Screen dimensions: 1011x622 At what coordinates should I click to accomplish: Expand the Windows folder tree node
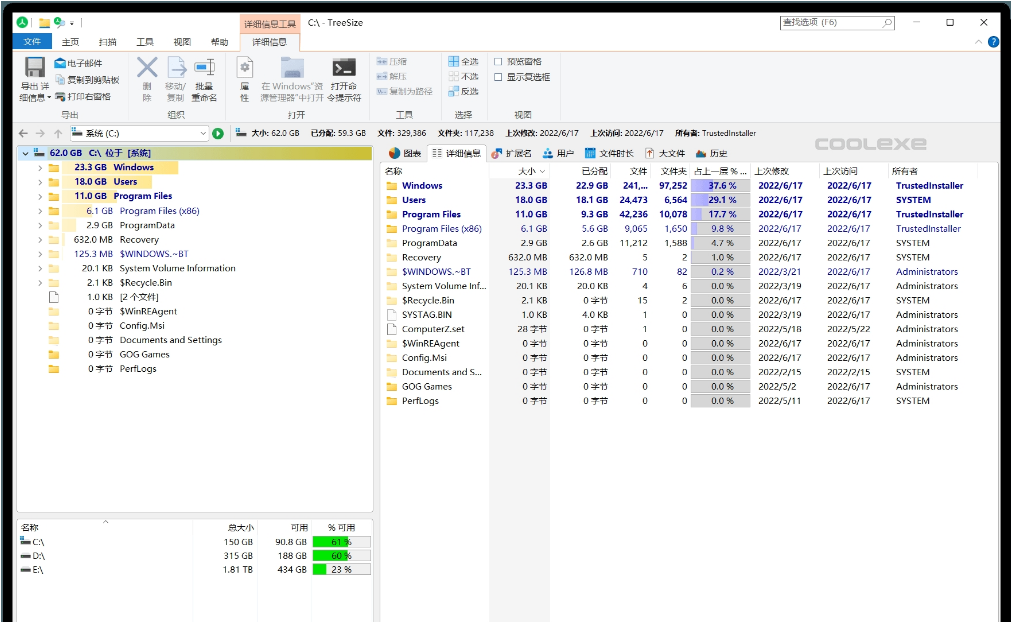40,168
